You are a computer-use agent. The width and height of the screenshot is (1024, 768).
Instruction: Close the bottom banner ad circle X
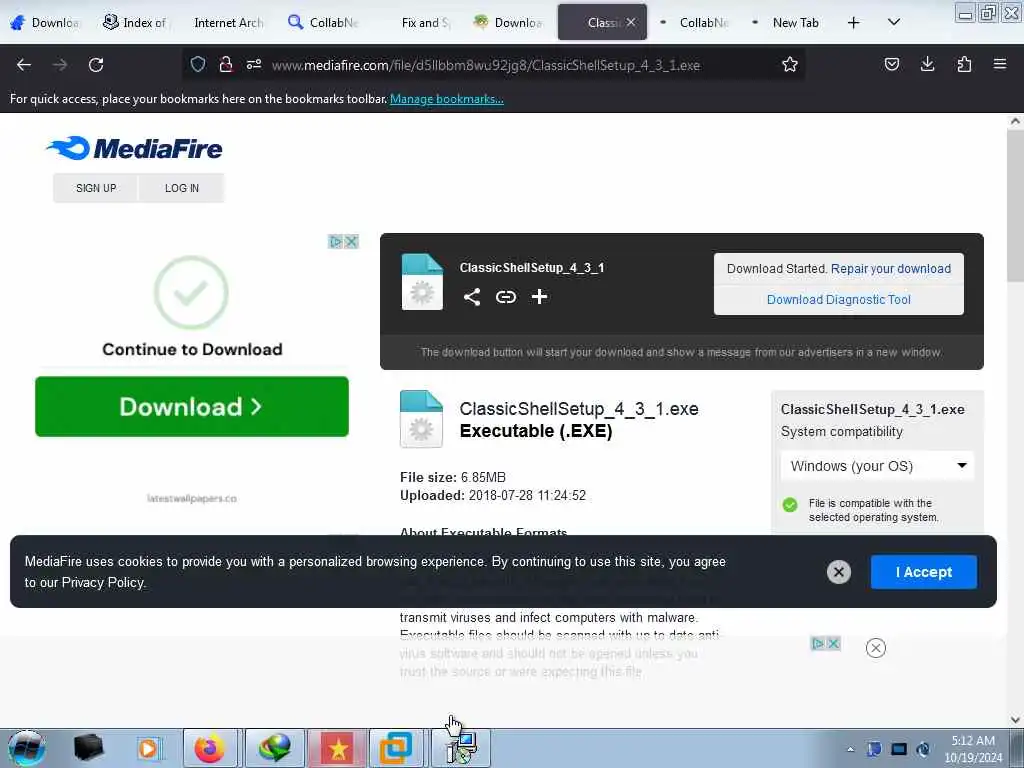tap(876, 648)
